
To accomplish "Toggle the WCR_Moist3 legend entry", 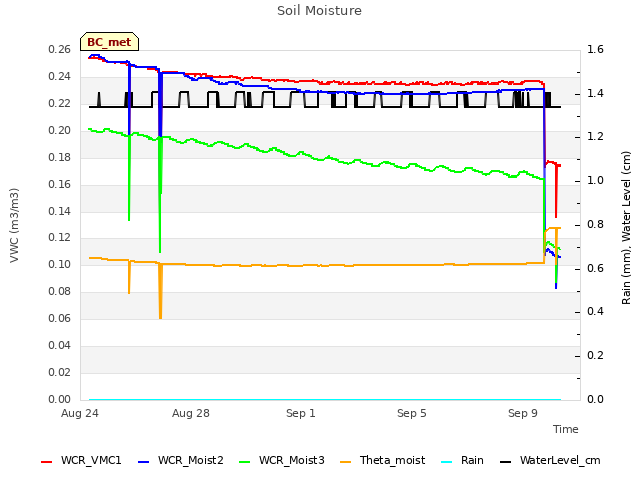I will (x=282, y=460).
